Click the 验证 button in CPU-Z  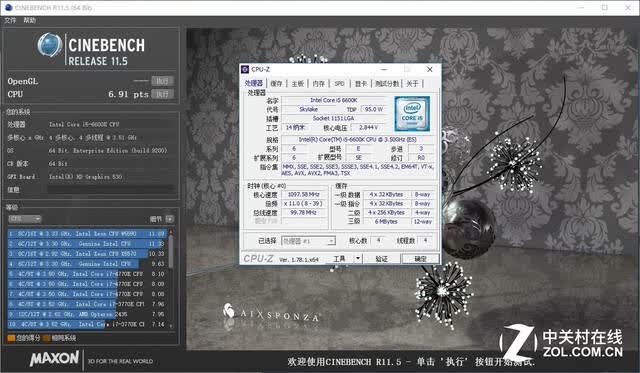(x=381, y=259)
